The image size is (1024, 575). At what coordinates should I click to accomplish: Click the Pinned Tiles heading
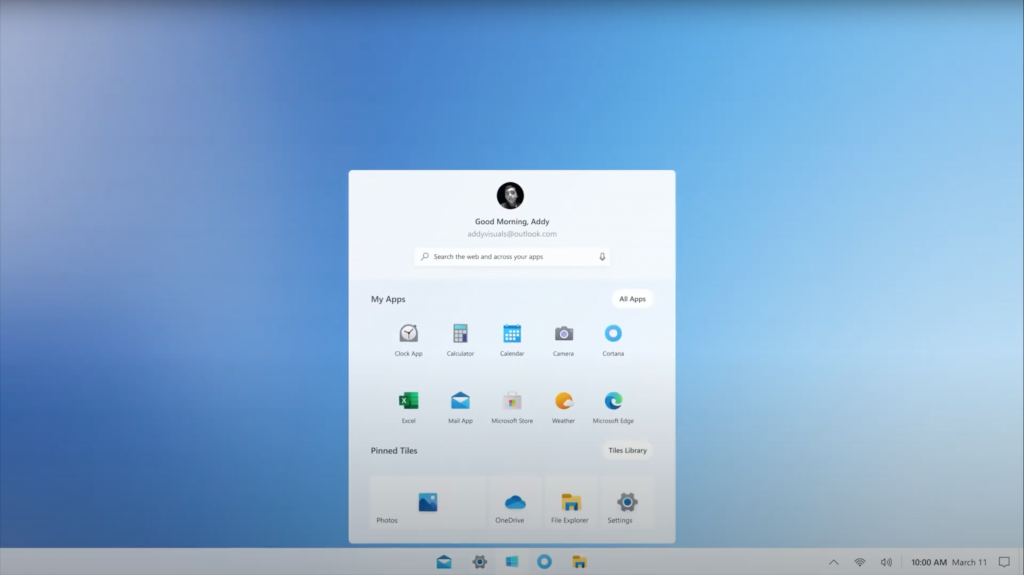click(x=394, y=451)
